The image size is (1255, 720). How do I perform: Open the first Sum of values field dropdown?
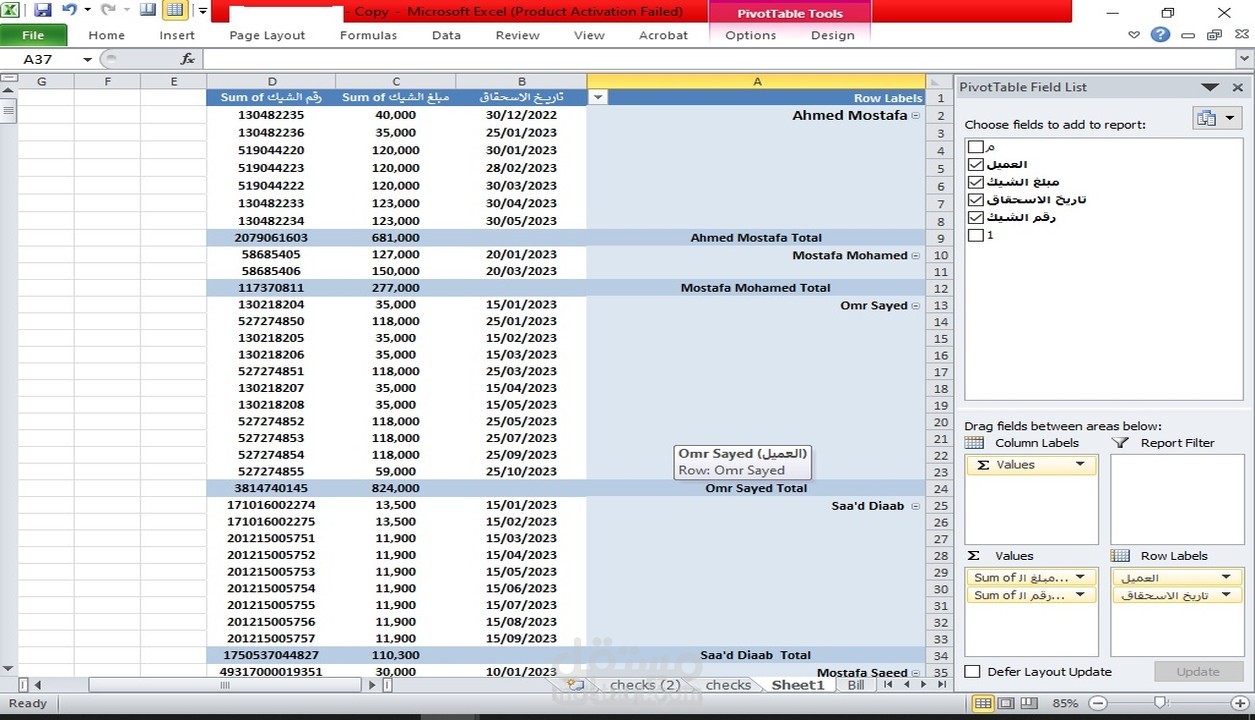(1080, 577)
